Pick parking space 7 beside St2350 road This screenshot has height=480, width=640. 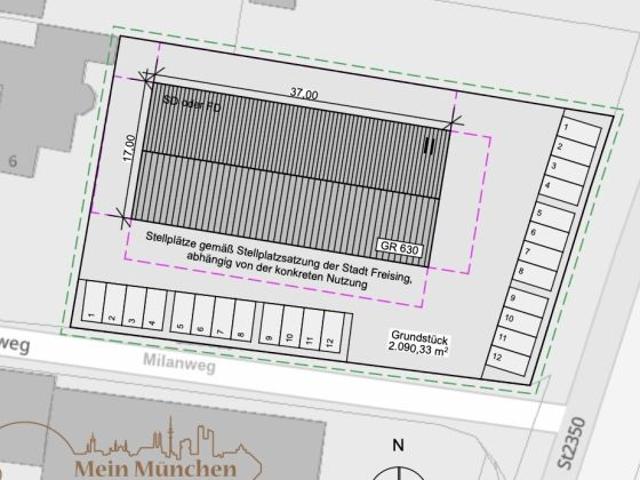click(541, 256)
